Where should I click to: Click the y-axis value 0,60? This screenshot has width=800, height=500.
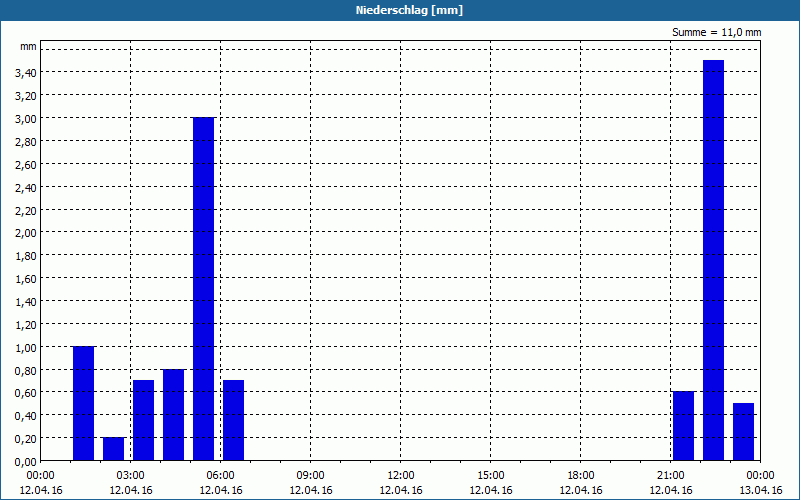(x=26, y=393)
